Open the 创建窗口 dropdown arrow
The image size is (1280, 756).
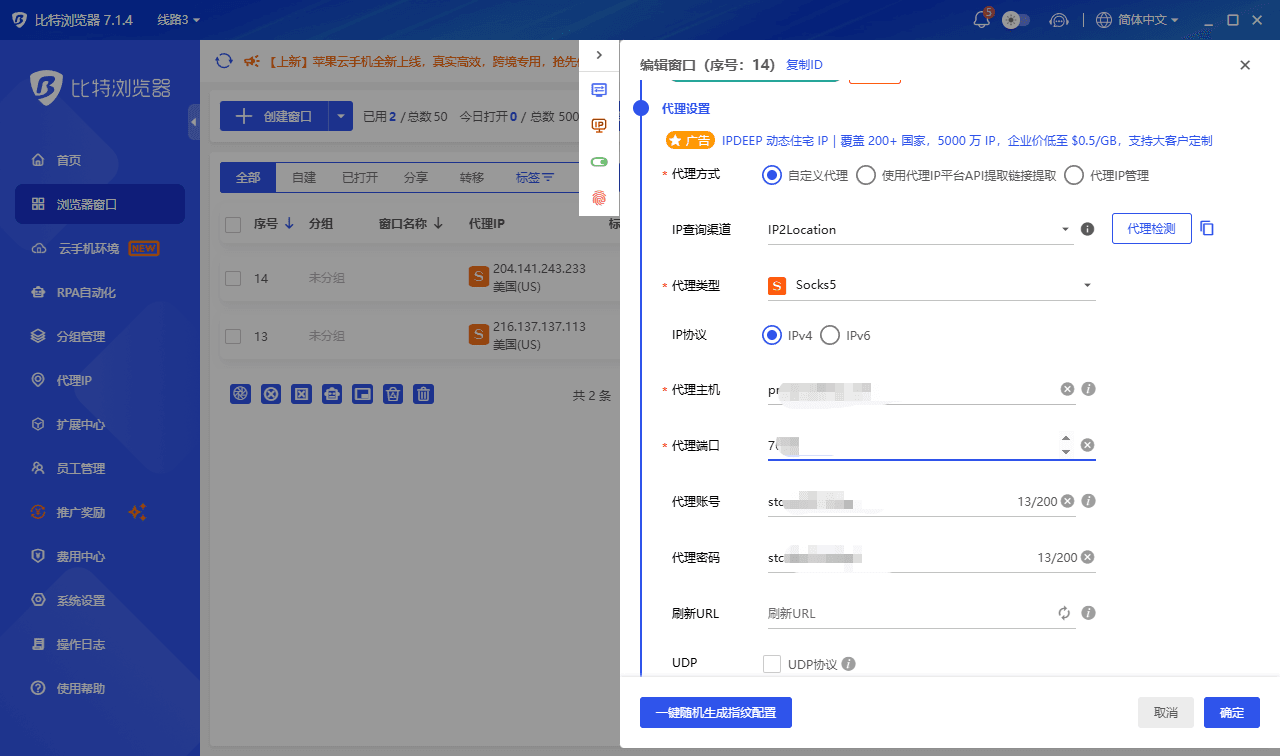pyautogui.click(x=341, y=116)
